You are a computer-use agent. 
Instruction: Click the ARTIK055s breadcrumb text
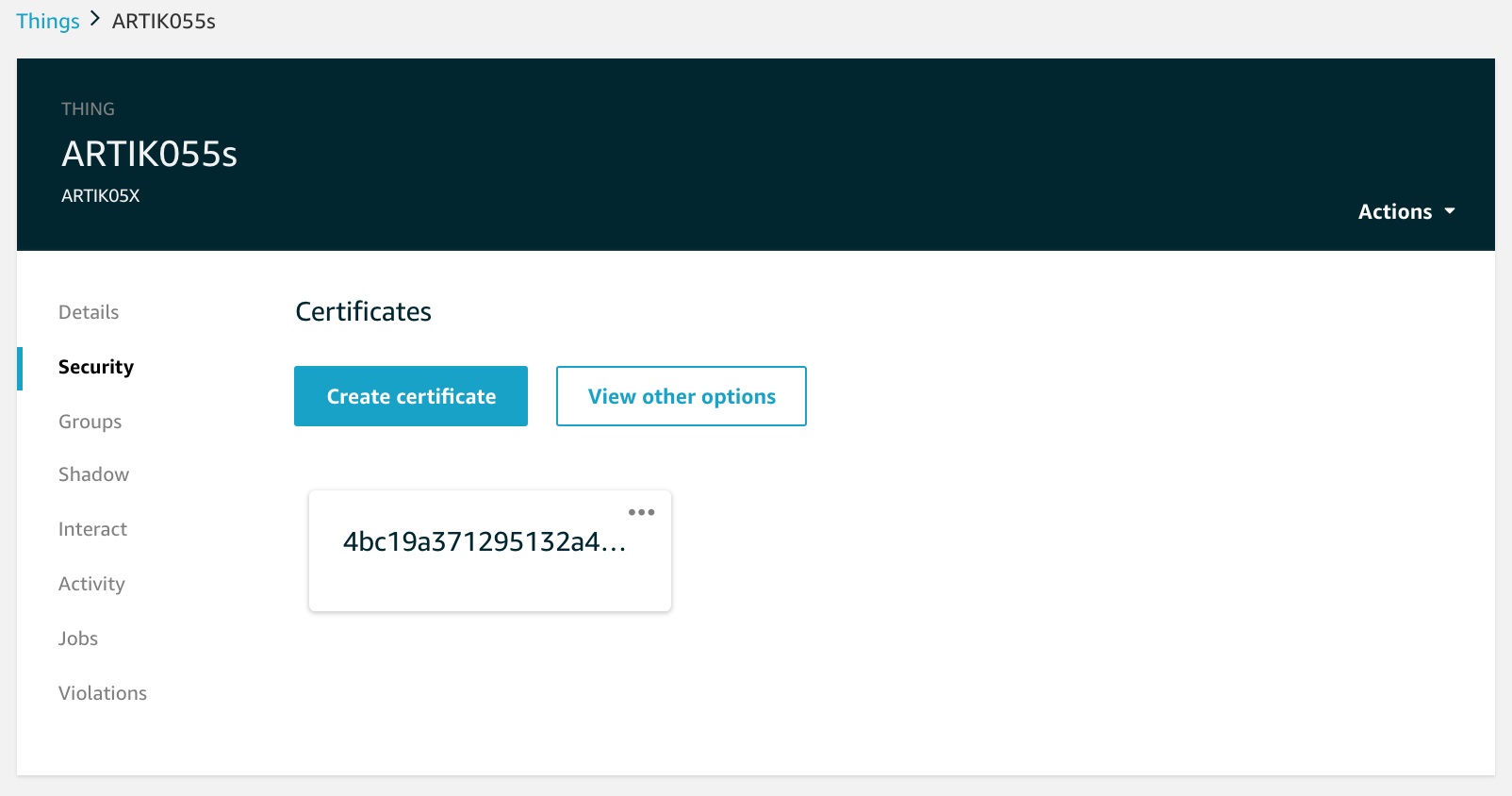coord(164,21)
